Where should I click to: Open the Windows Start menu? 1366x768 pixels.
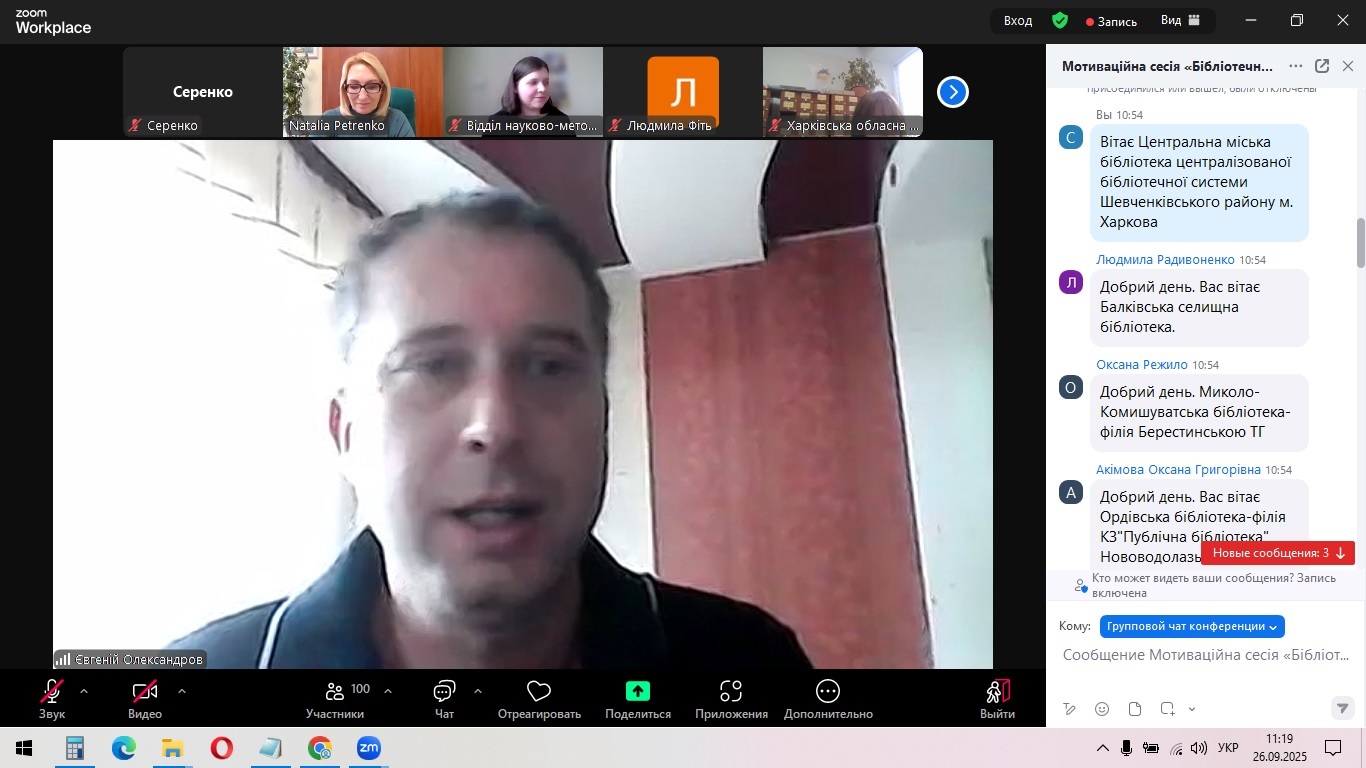24,748
